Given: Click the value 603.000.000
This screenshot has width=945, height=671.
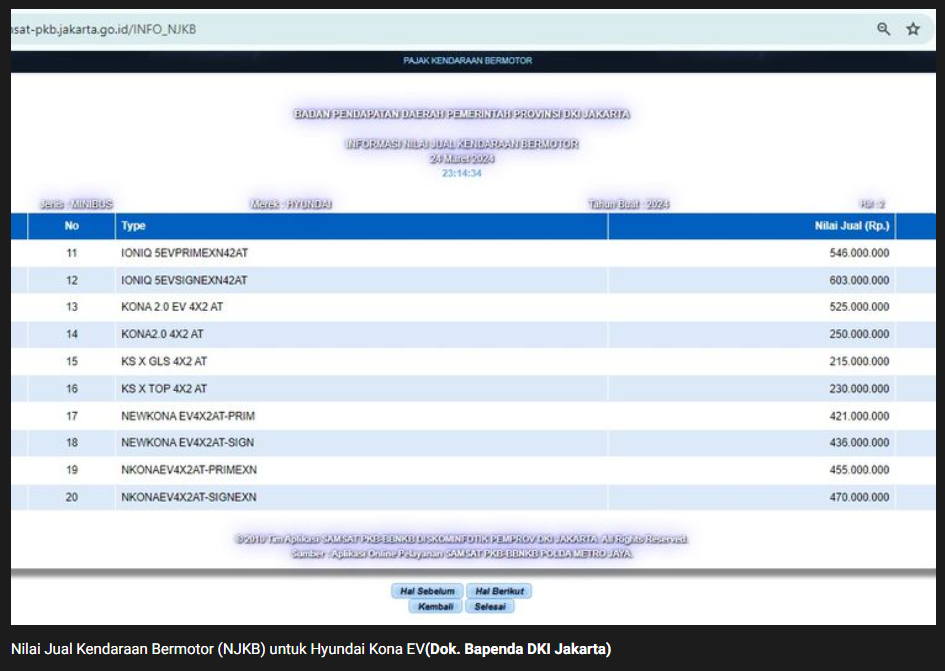Looking at the screenshot, I should (x=859, y=280).
